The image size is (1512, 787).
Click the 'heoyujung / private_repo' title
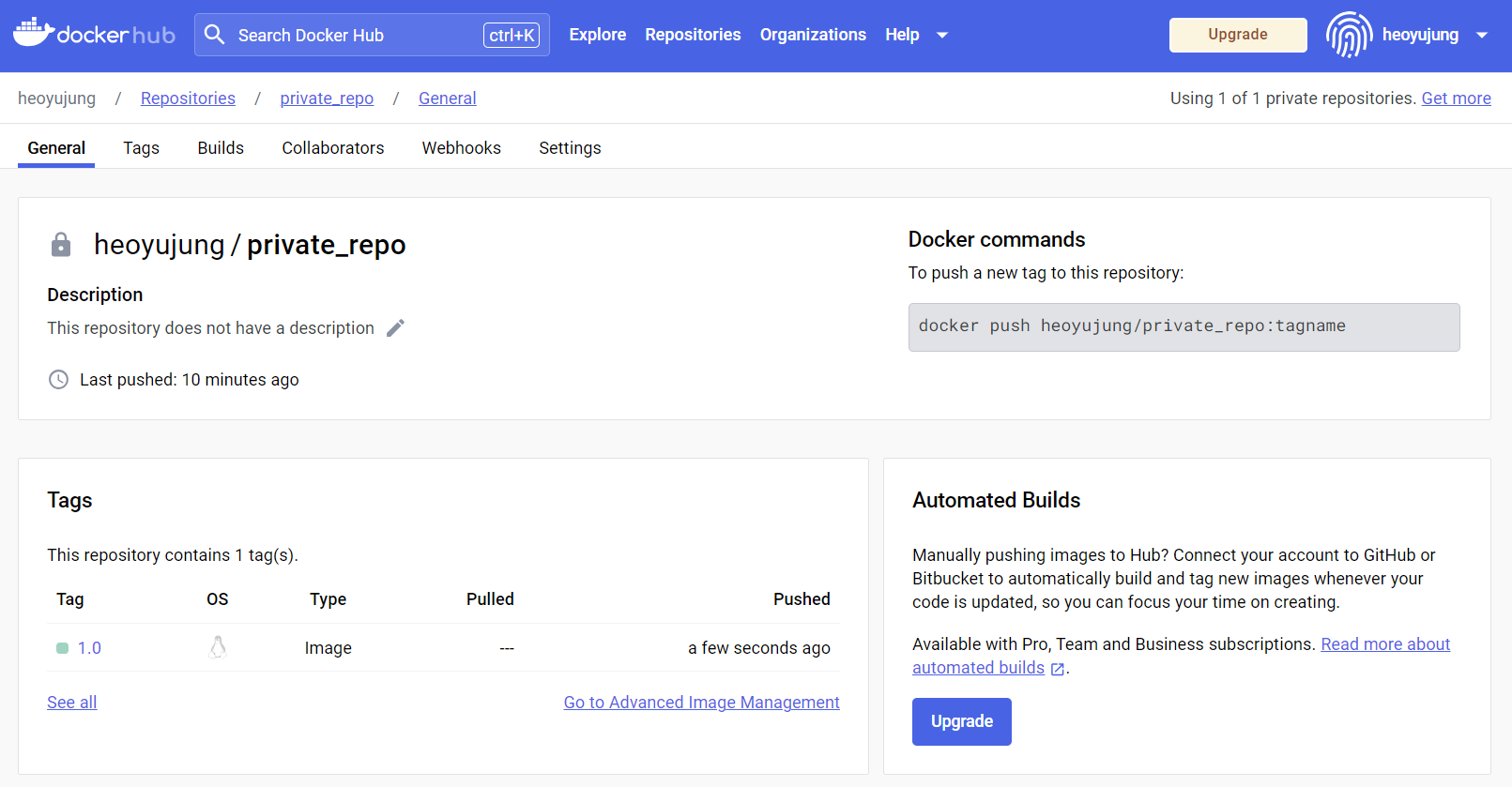click(x=250, y=245)
